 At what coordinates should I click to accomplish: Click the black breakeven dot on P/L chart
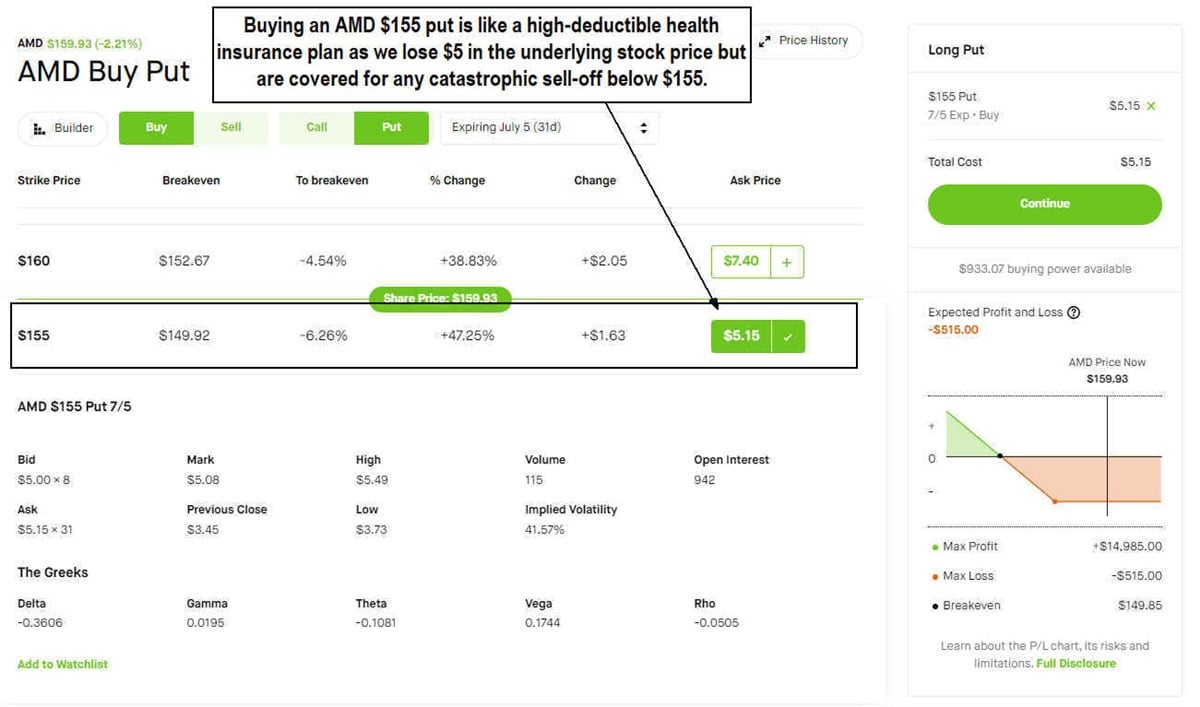(x=1001, y=456)
